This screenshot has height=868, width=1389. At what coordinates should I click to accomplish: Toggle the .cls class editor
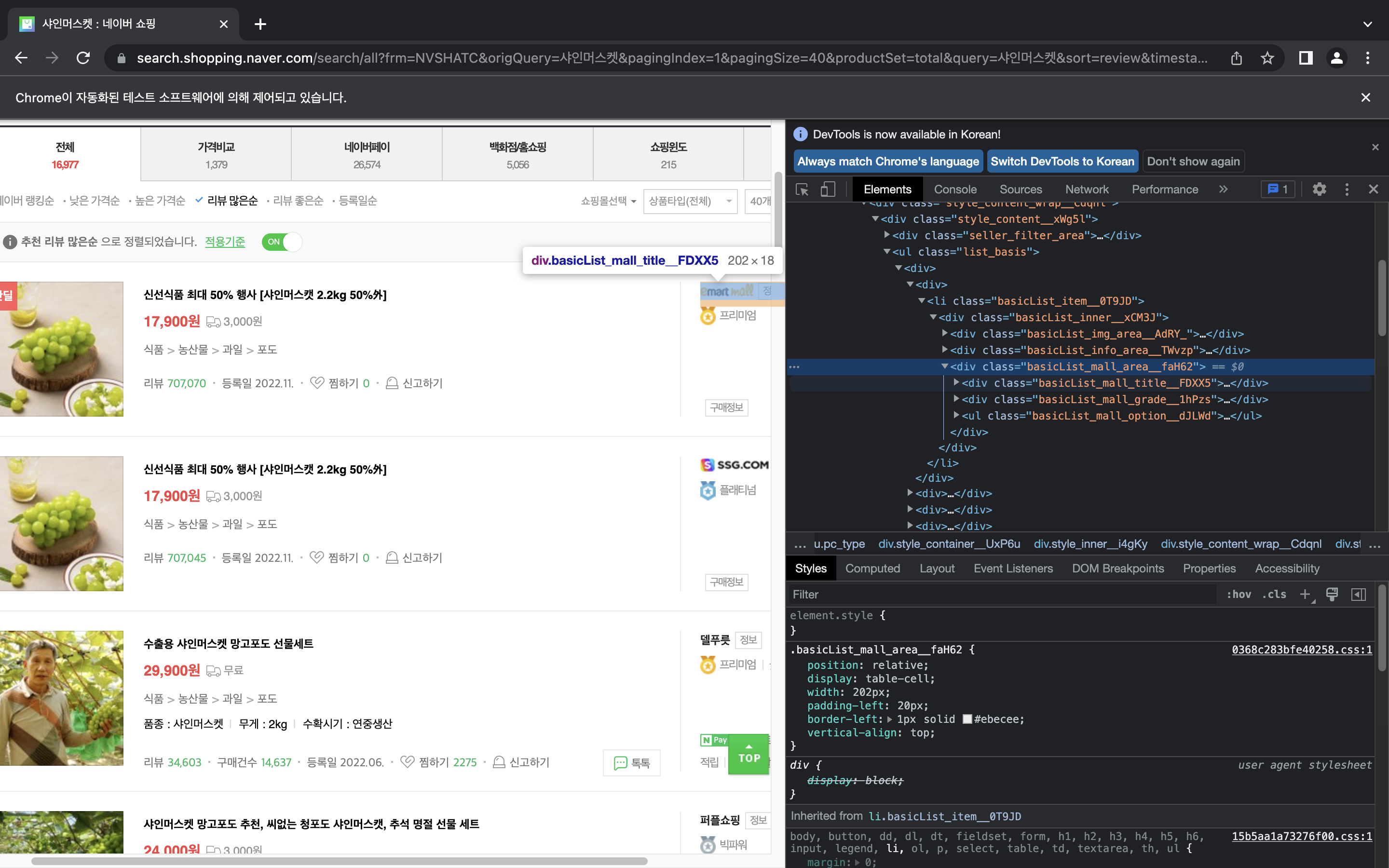(1274, 594)
